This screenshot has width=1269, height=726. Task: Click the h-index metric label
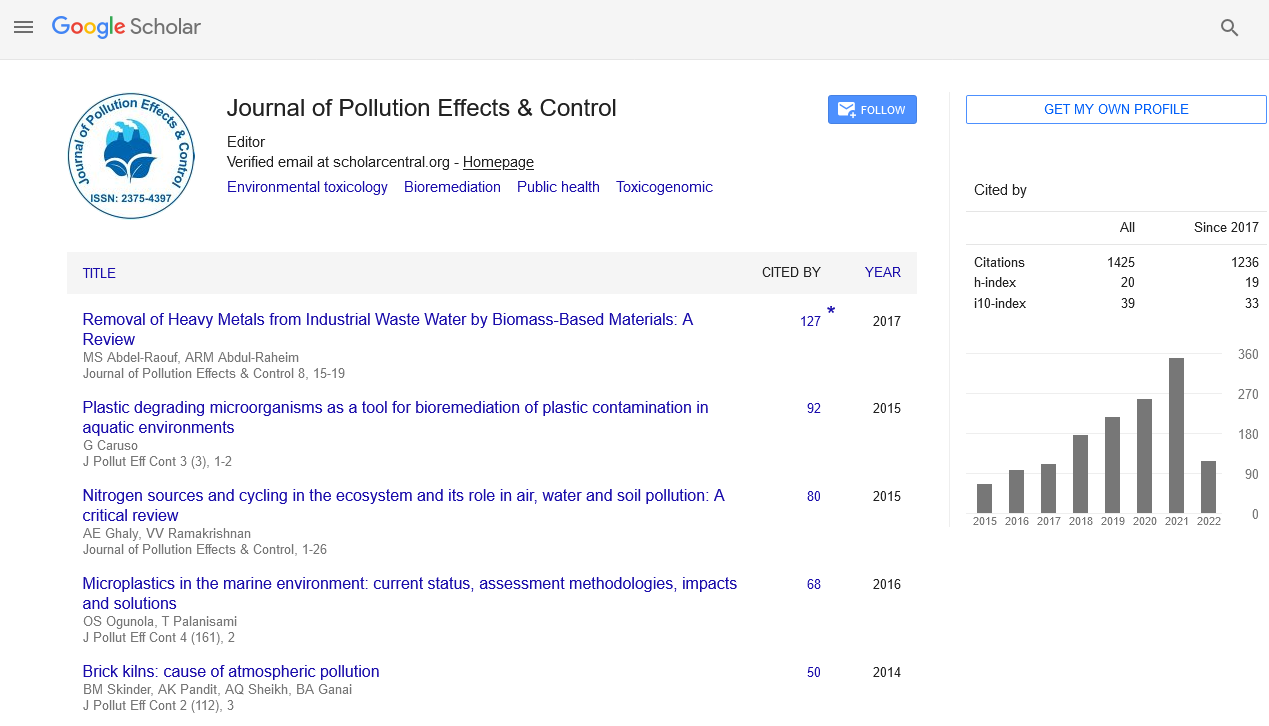coord(995,283)
